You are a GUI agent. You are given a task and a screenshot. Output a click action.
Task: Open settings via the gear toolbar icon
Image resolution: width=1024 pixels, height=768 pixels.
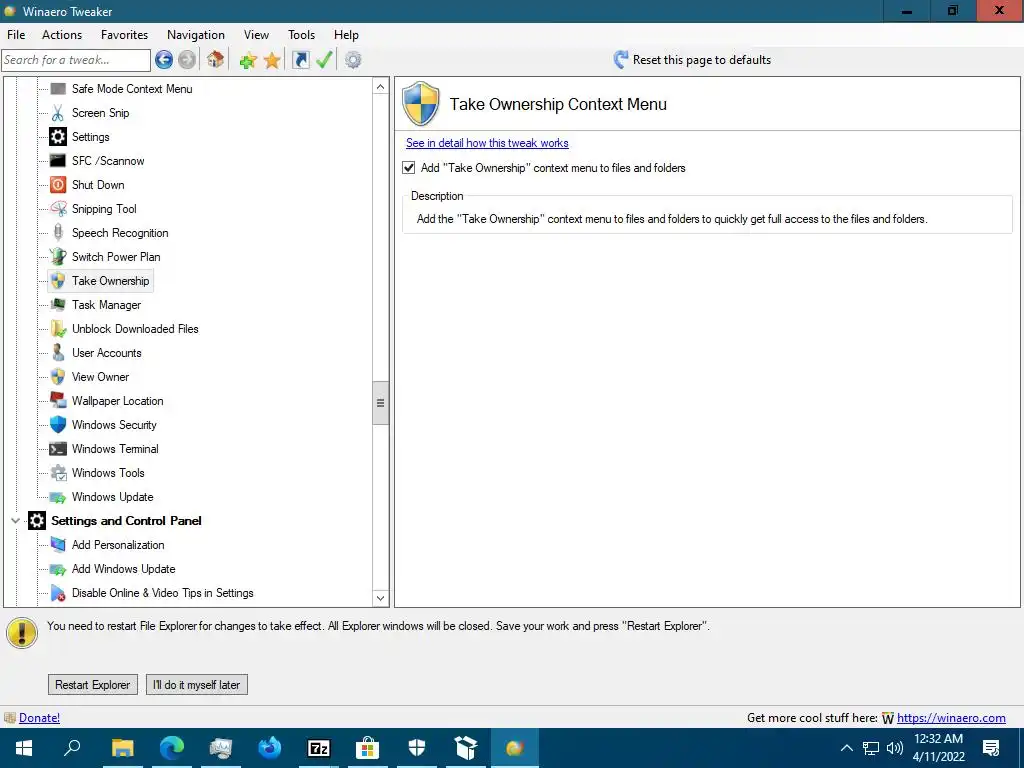[353, 60]
